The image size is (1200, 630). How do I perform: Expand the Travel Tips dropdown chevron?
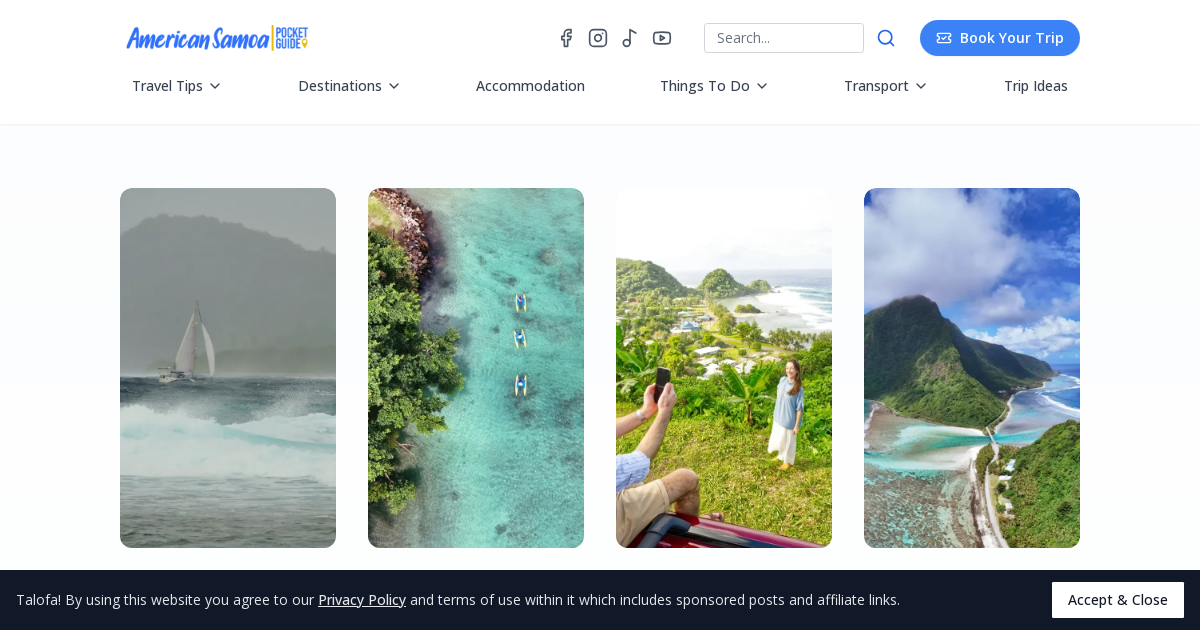(x=215, y=86)
